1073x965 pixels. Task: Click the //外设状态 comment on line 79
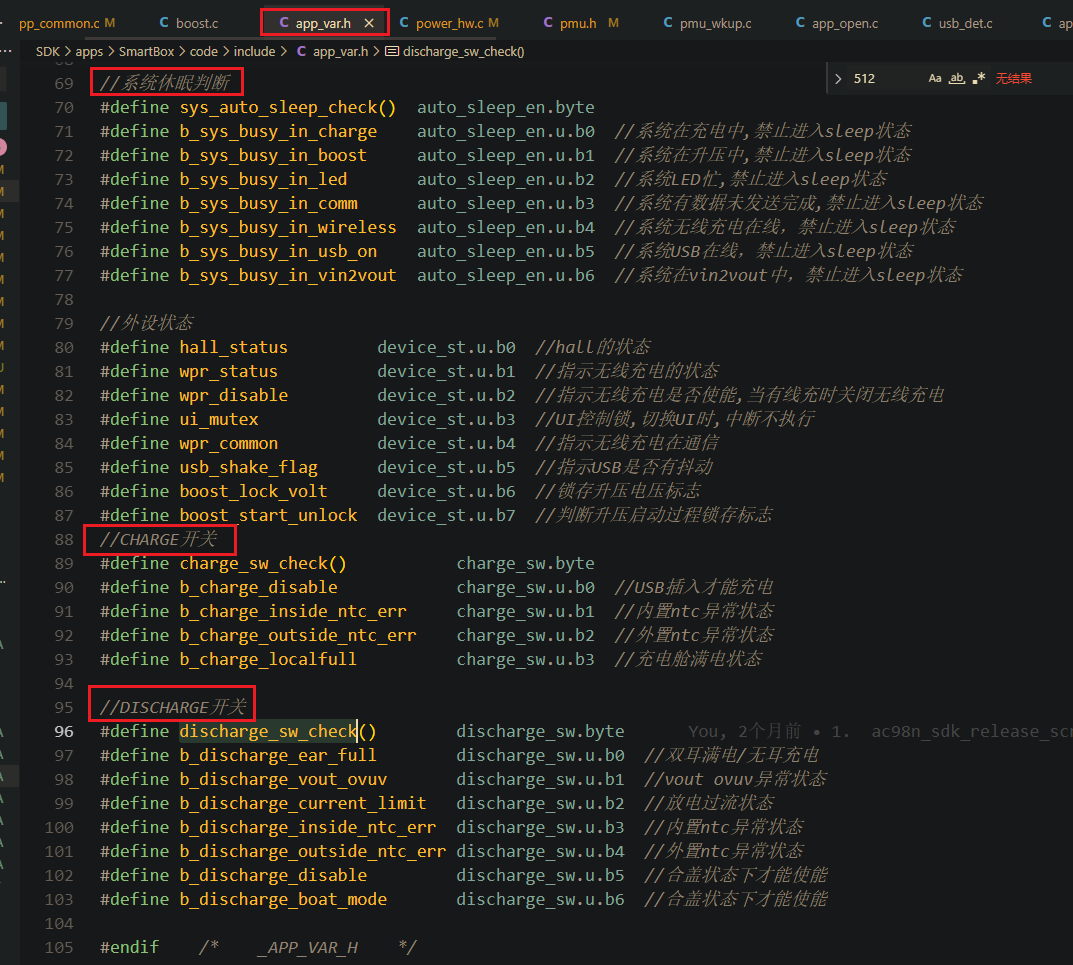(146, 323)
